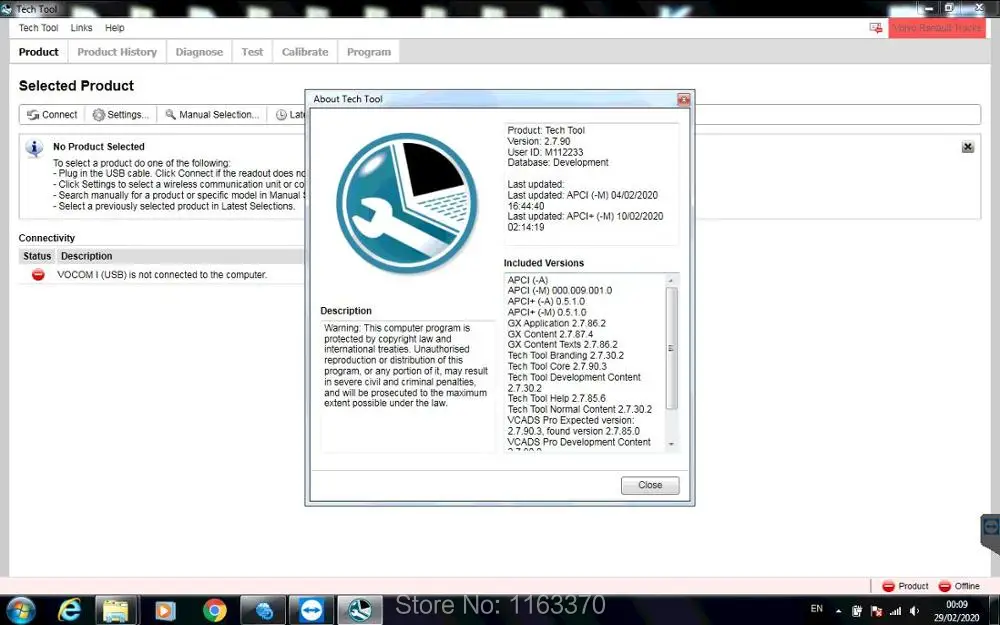This screenshot has height=625, width=1000.
Task: Click the Description column header in Connectivity
Action: 87,256
